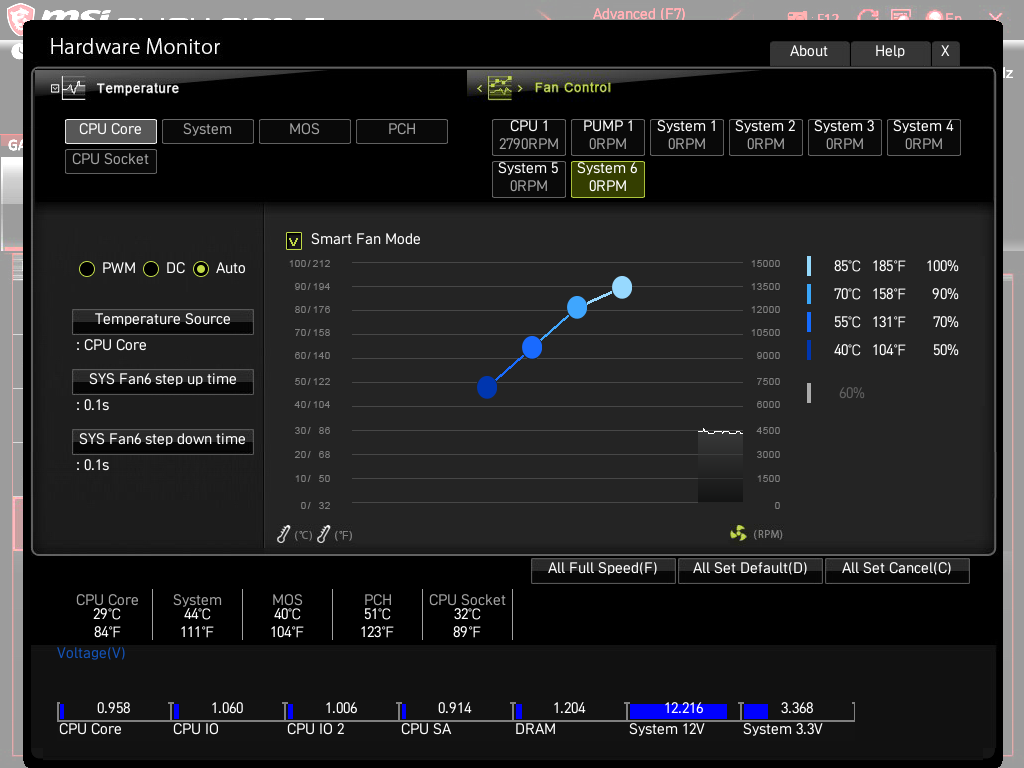Uncheck the Smart Fan Mode checkbox
Viewport: 1024px width, 768px height.
coord(294,240)
